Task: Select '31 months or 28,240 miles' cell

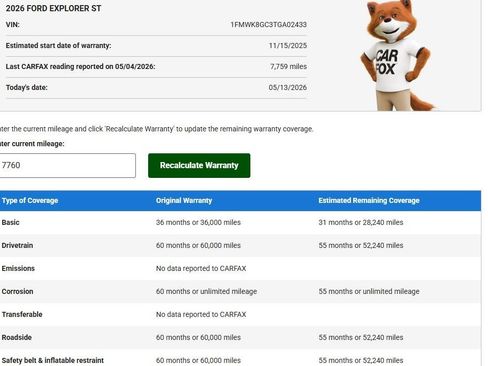Action: tap(361, 222)
